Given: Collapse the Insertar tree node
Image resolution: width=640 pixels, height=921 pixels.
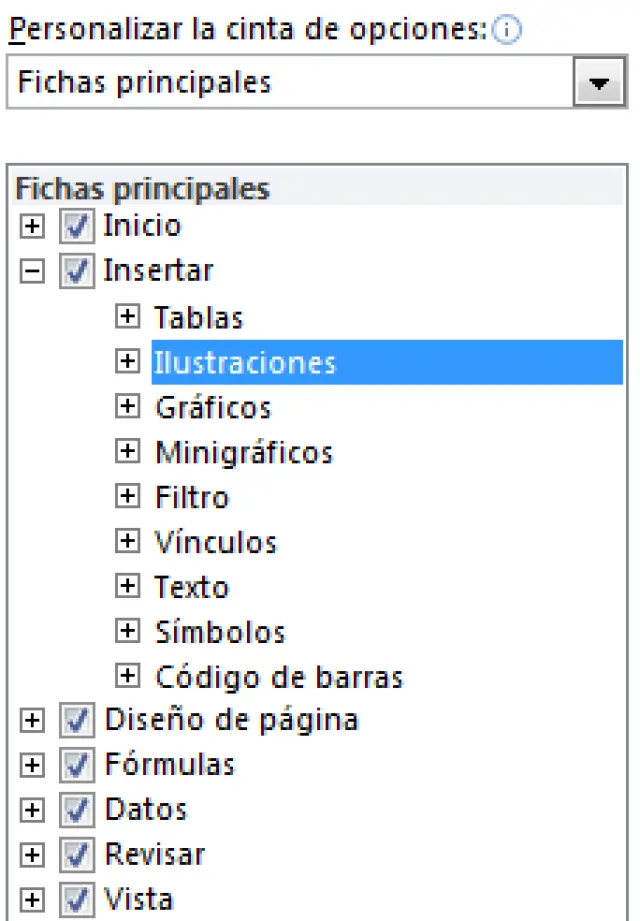Looking at the screenshot, I should (x=33, y=272).
